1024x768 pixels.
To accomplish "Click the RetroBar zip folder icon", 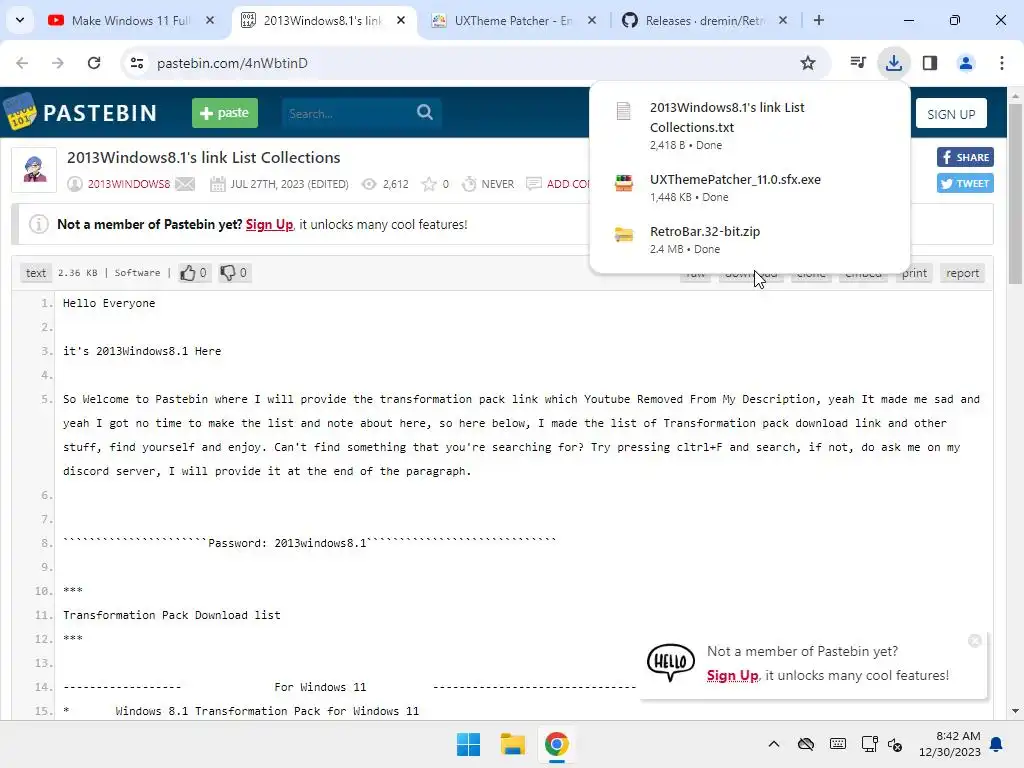I will tap(624, 234).
